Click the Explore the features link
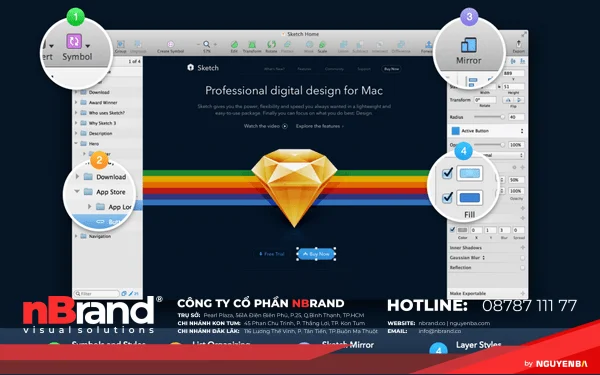The image size is (600, 375). (x=320, y=126)
